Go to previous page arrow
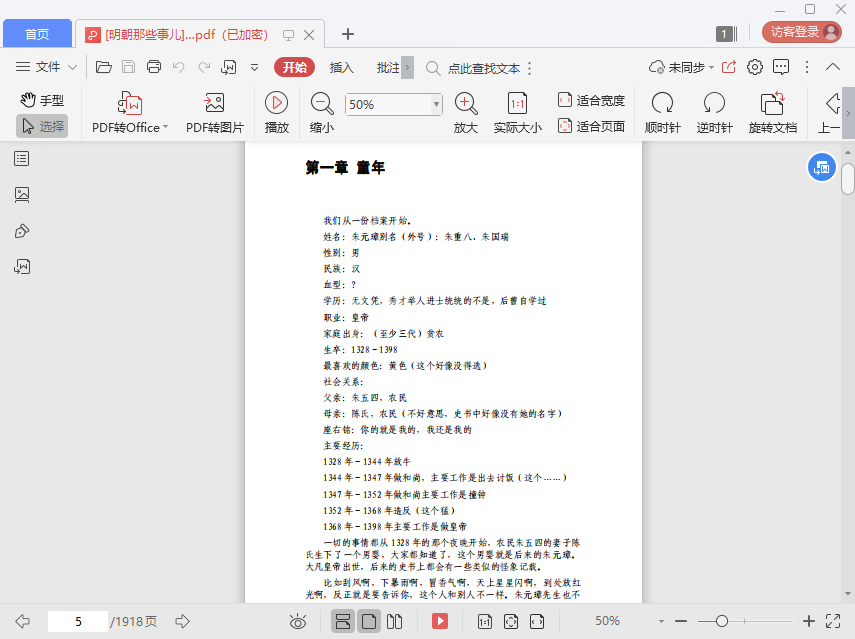 (x=23, y=621)
